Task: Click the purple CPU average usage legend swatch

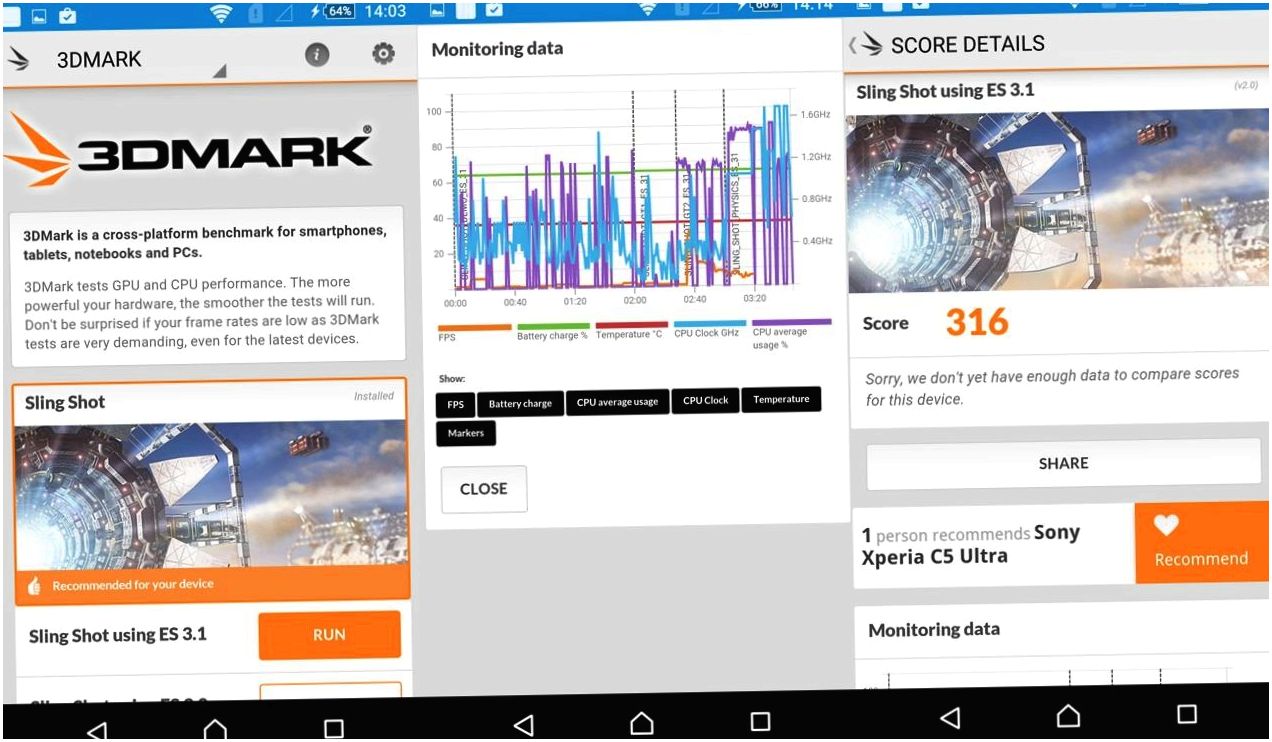Action: coord(791,323)
